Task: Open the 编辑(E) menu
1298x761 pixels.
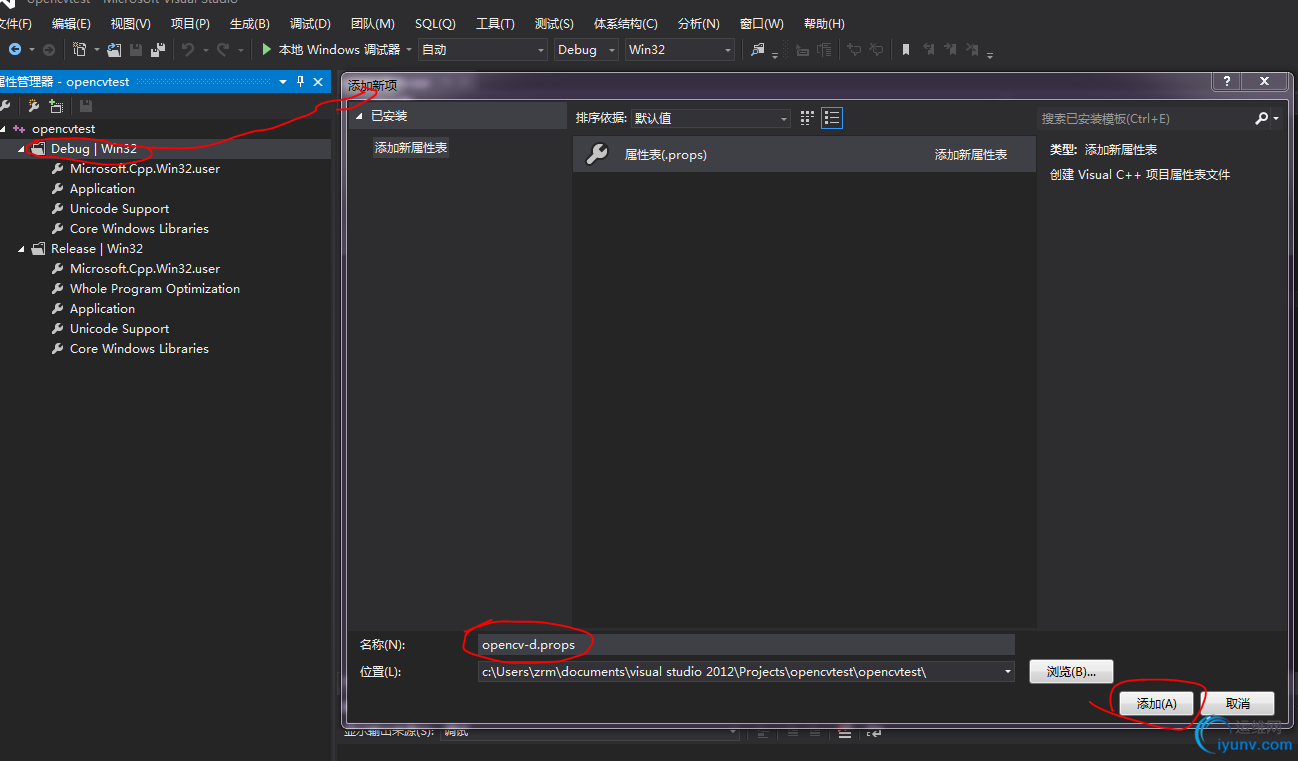Action: click(71, 23)
